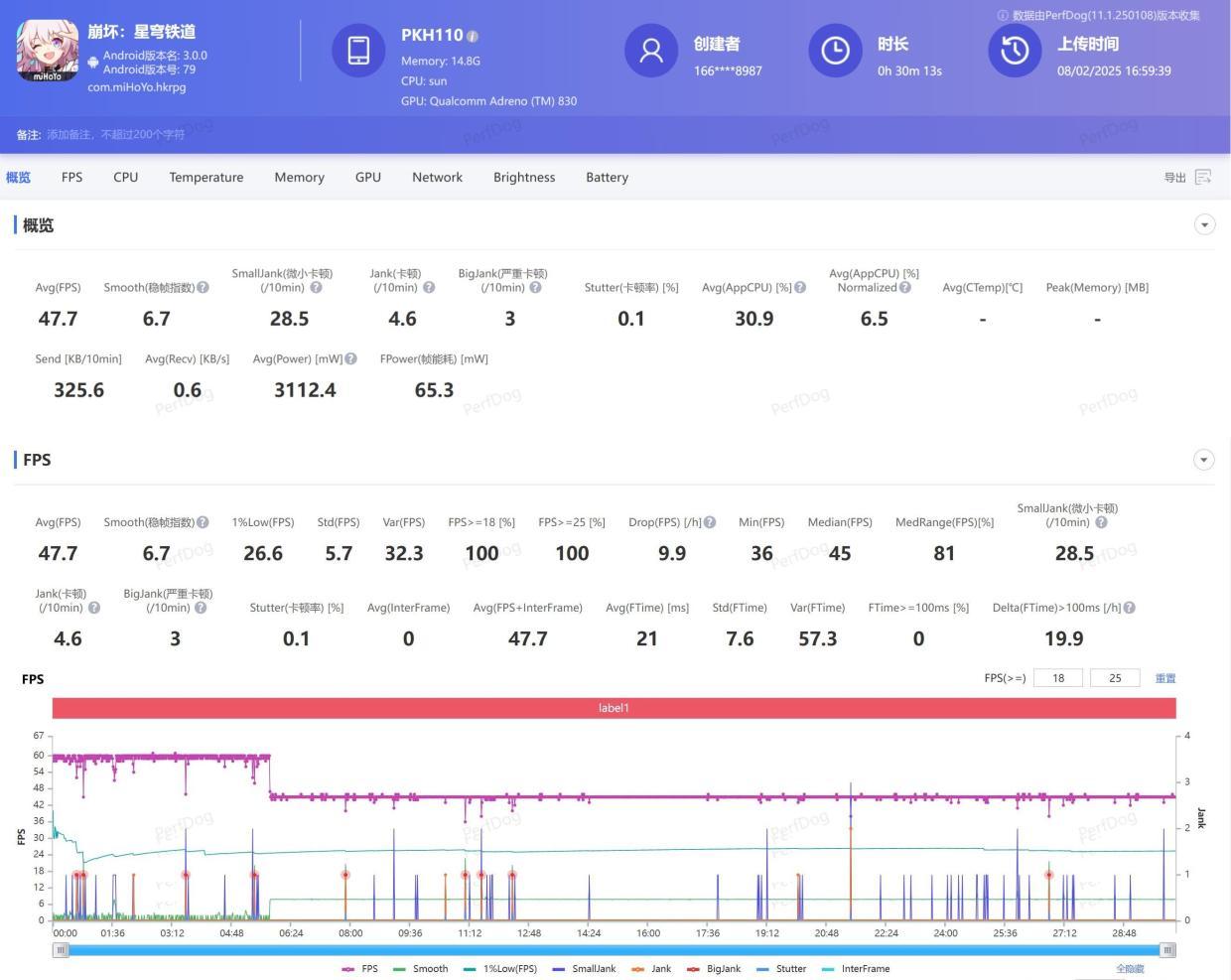This screenshot has height=980, width=1231.
Task: Click help icon beside Avg(Power) [mW]
Action: pos(350,359)
